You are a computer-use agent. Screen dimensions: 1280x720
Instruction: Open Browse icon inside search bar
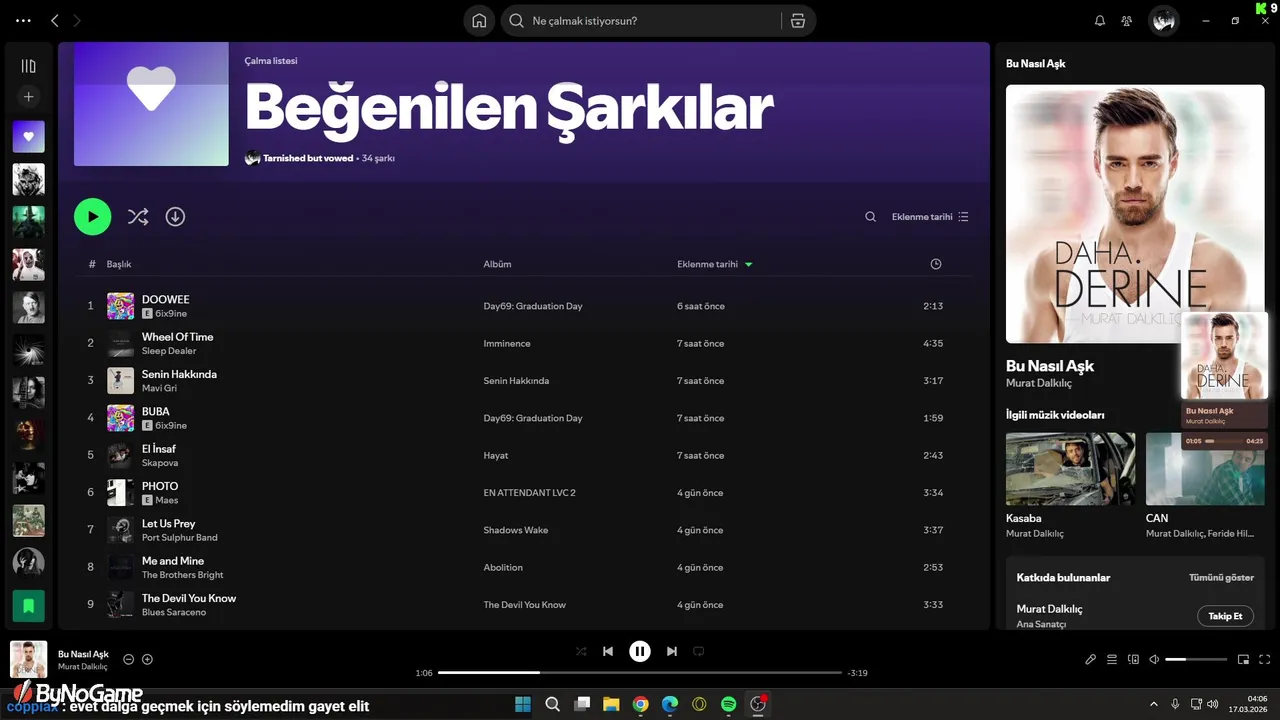pos(797,21)
